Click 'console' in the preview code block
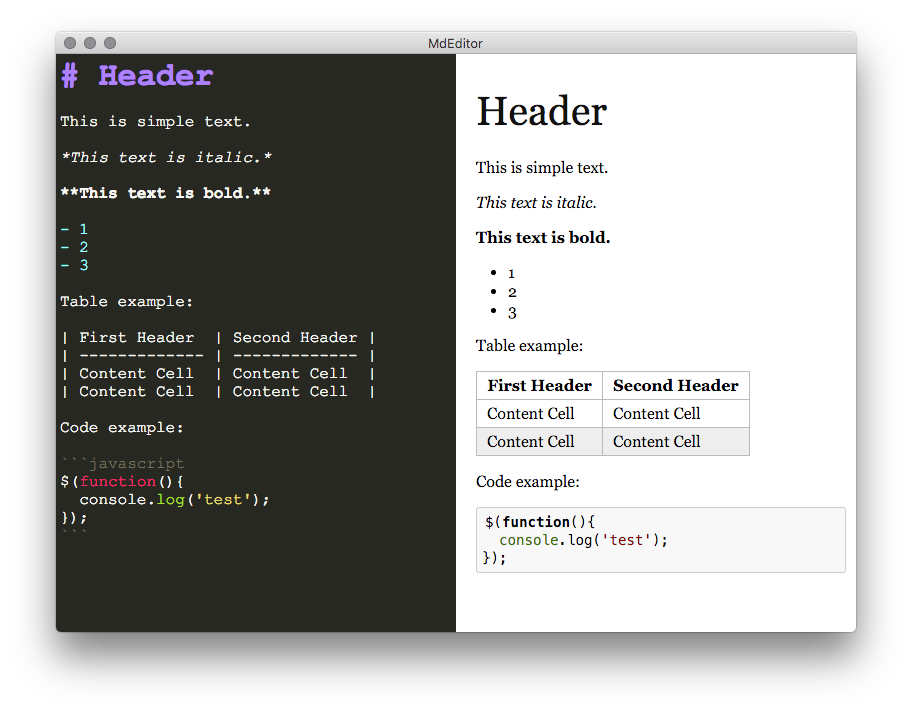This screenshot has height=712, width=912. click(x=529, y=540)
